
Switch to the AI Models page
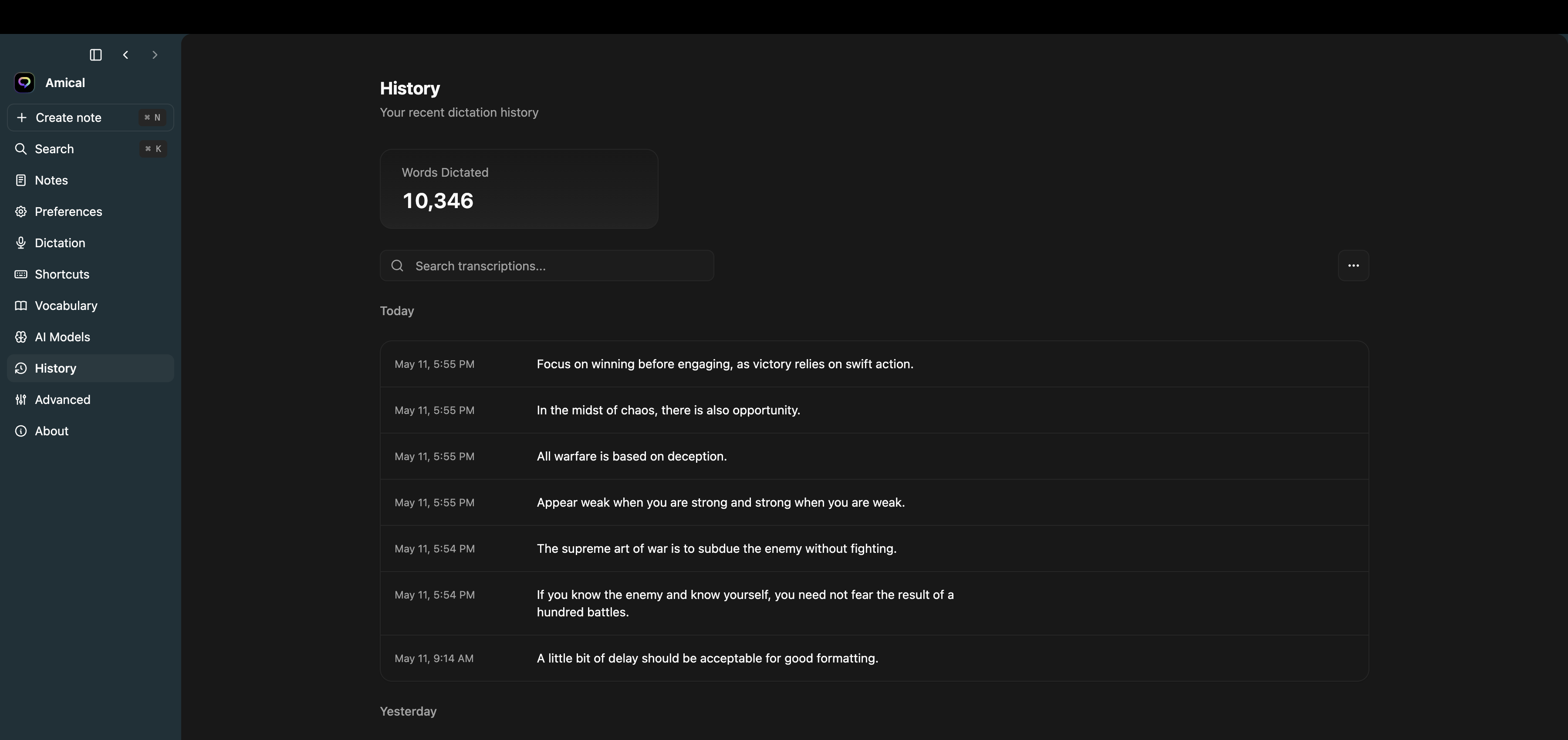[x=90, y=337]
